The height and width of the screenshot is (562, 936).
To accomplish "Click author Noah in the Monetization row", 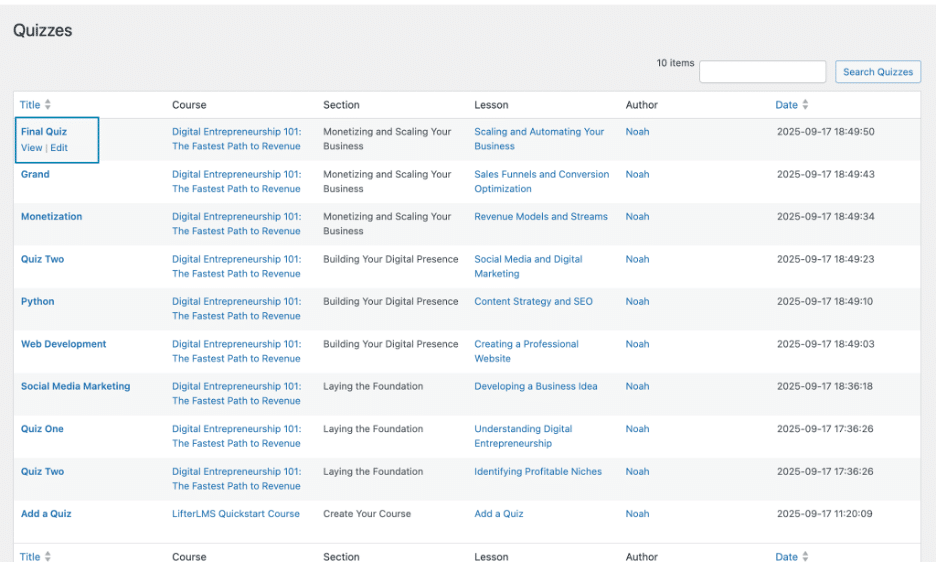I will tap(637, 216).
